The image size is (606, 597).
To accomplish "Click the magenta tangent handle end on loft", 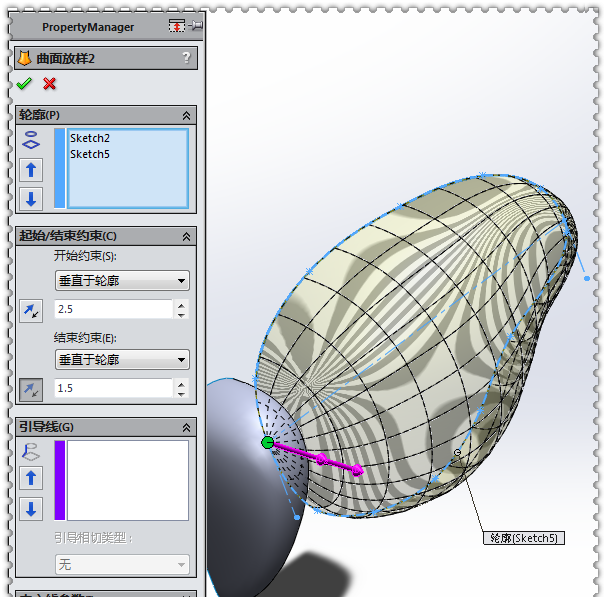I will pos(357,470).
